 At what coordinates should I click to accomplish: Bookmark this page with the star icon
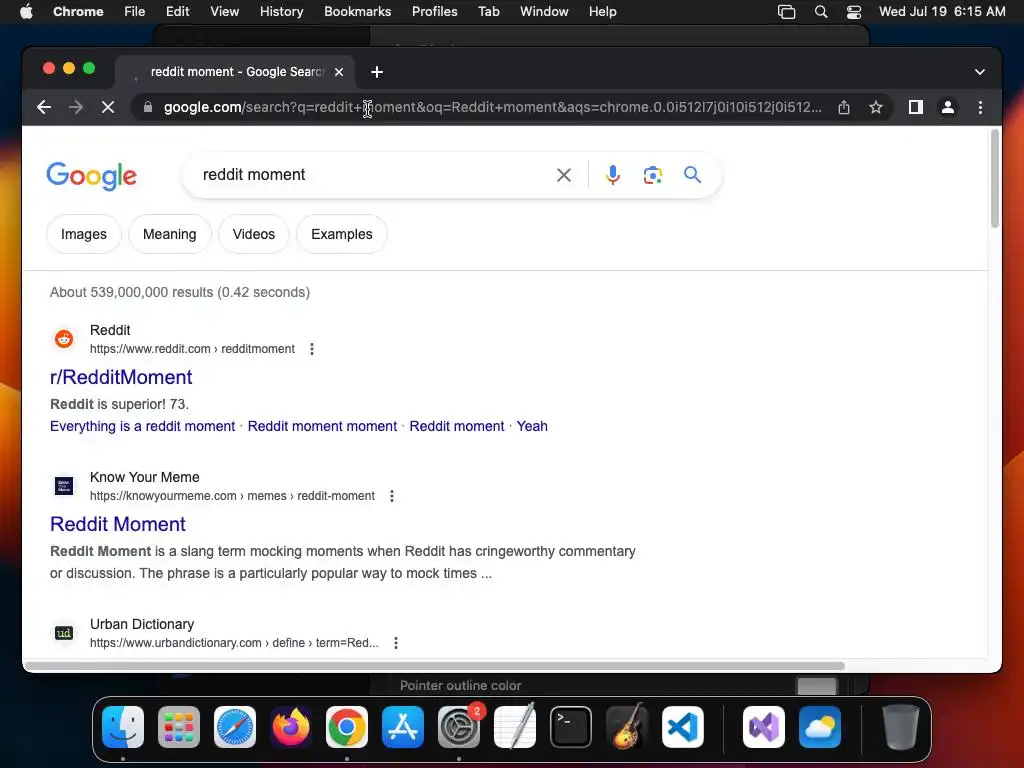click(x=876, y=107)
